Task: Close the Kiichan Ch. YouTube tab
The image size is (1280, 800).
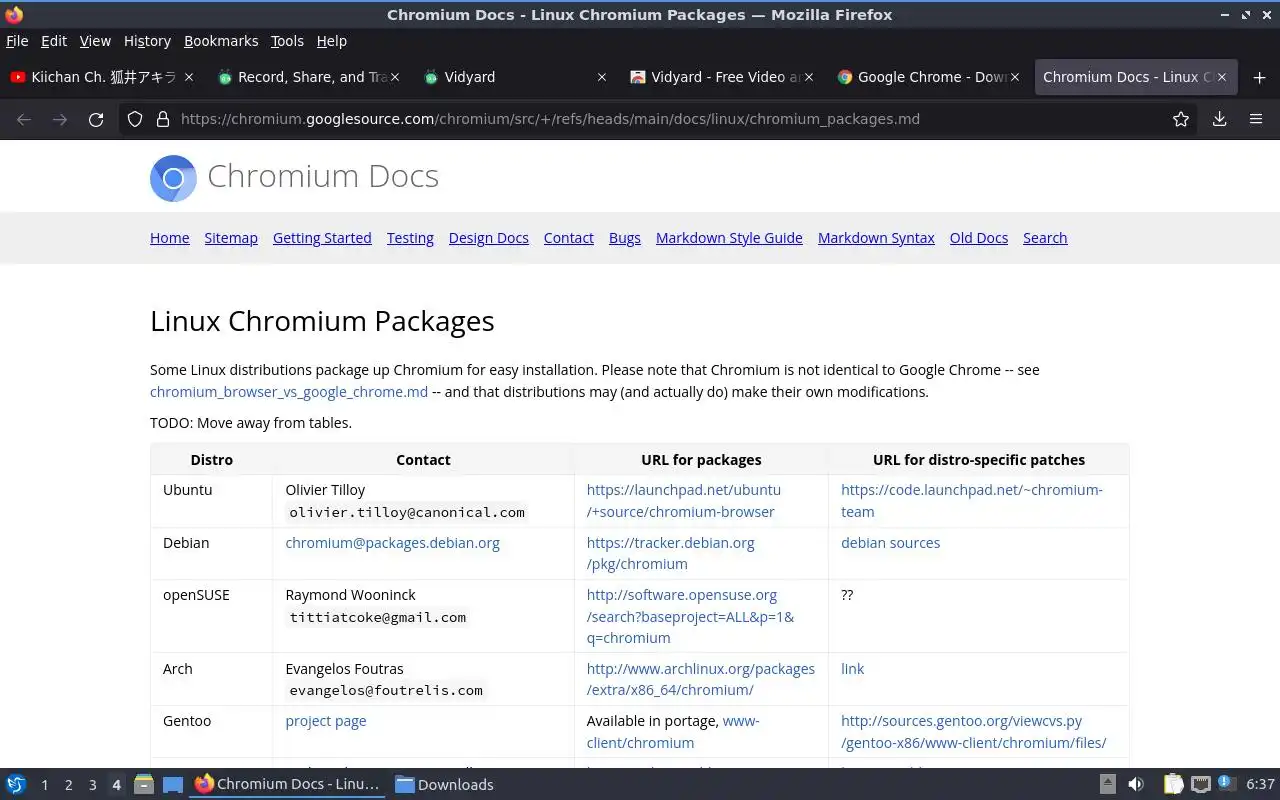Action: [189, 77]
